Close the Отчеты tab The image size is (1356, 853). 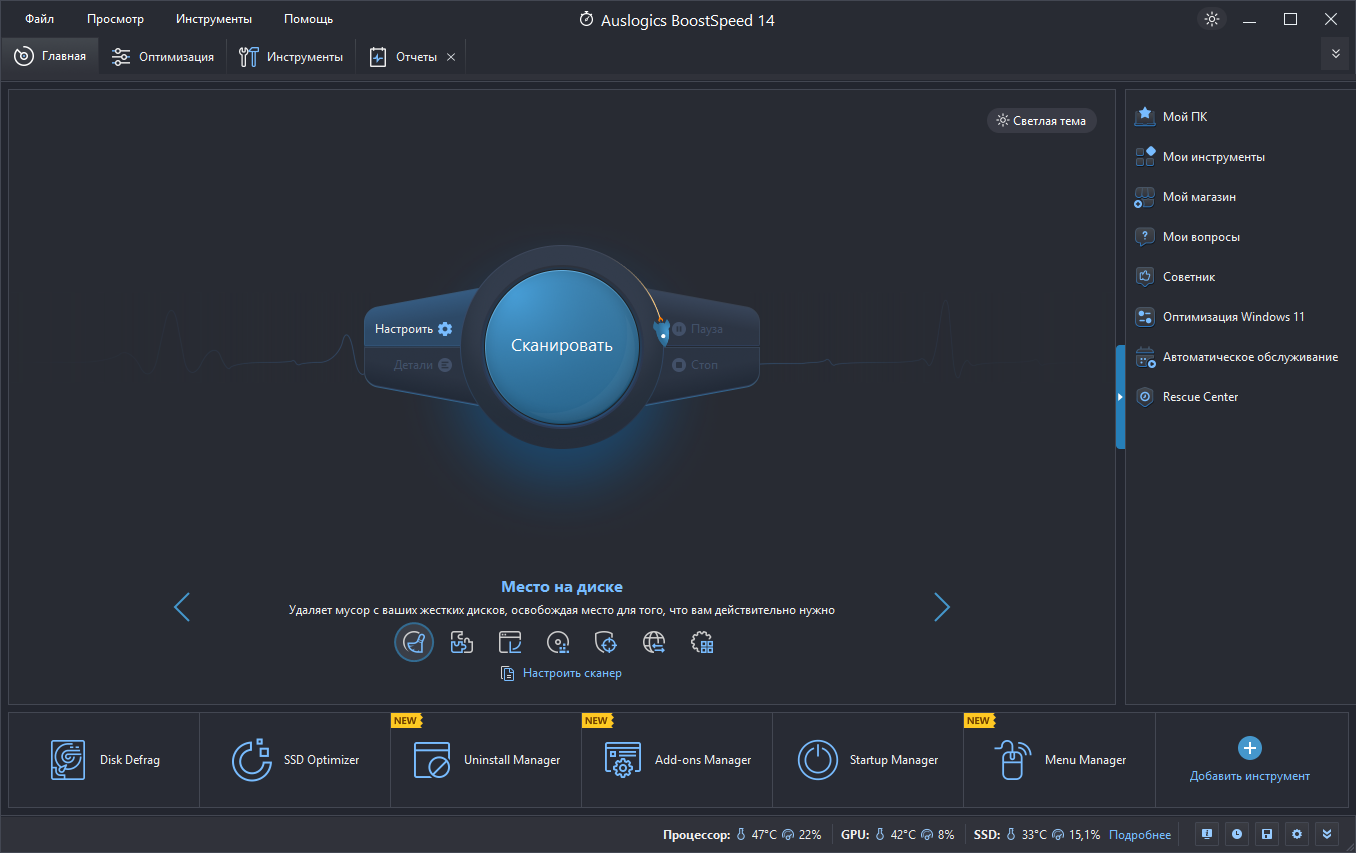tap(451, 57)
